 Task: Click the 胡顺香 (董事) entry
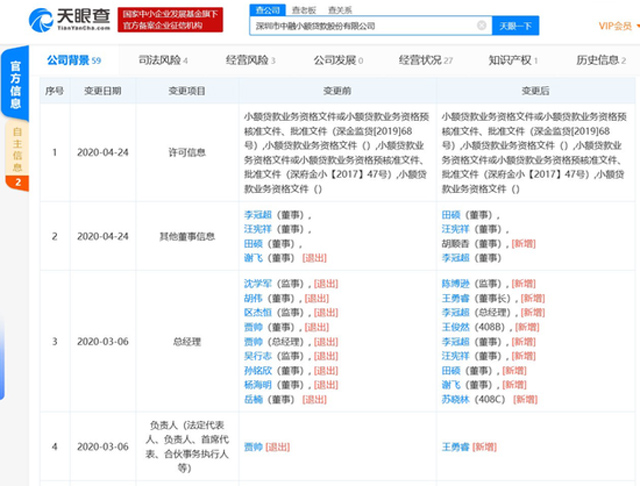click(x=472, y=244)
